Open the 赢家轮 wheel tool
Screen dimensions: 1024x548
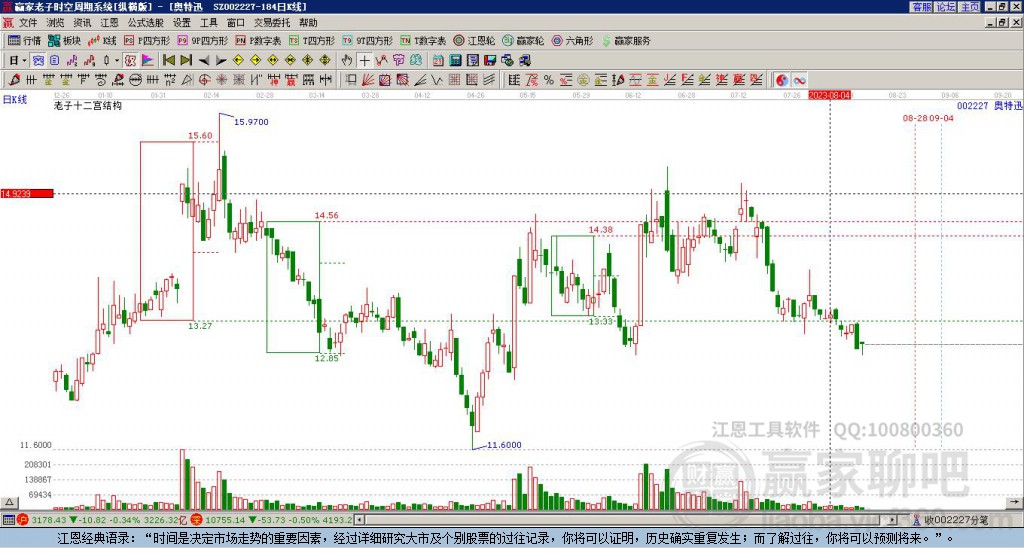(x=523, y=40)
